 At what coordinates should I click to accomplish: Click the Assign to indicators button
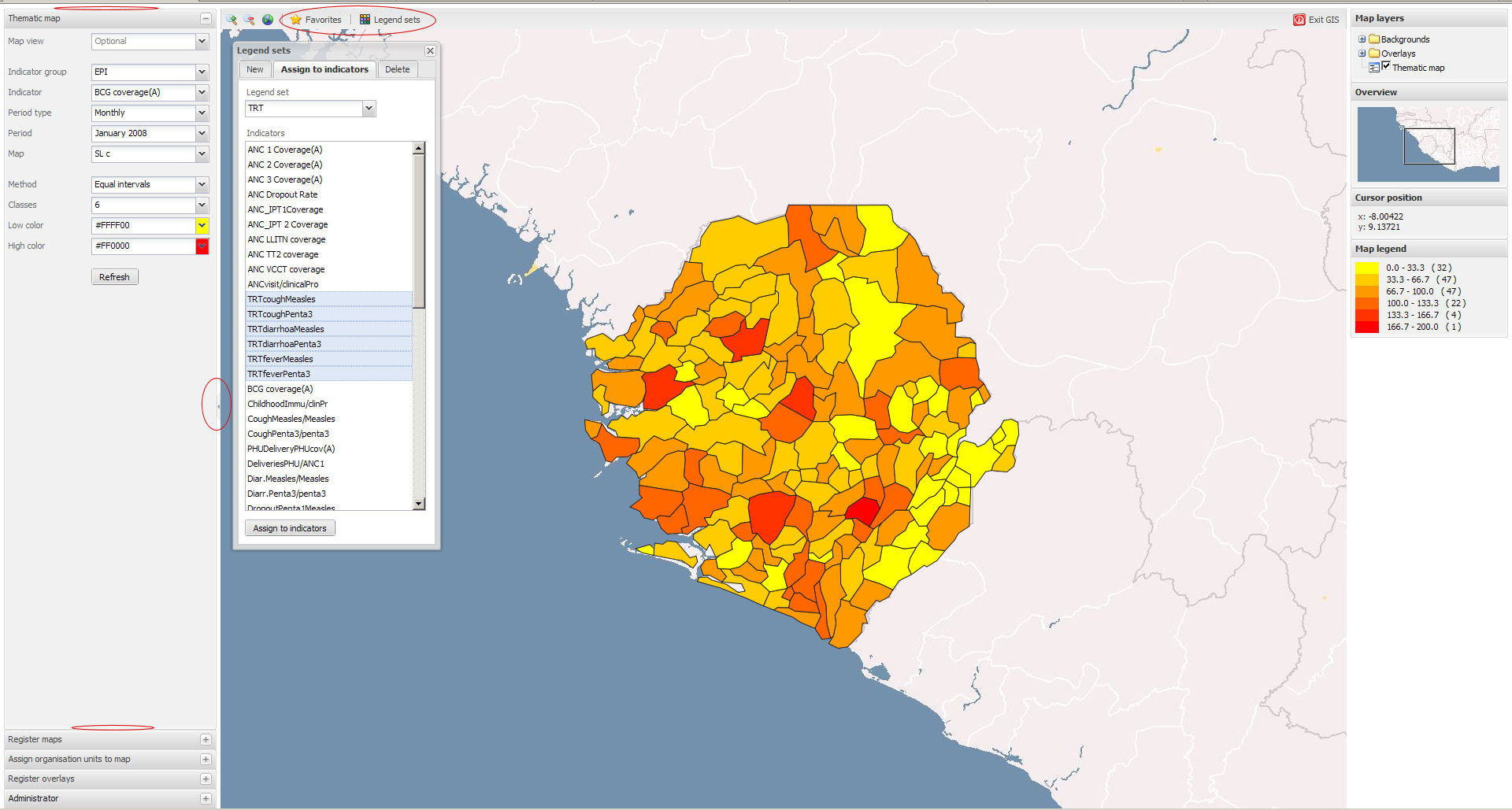point(290,528)
